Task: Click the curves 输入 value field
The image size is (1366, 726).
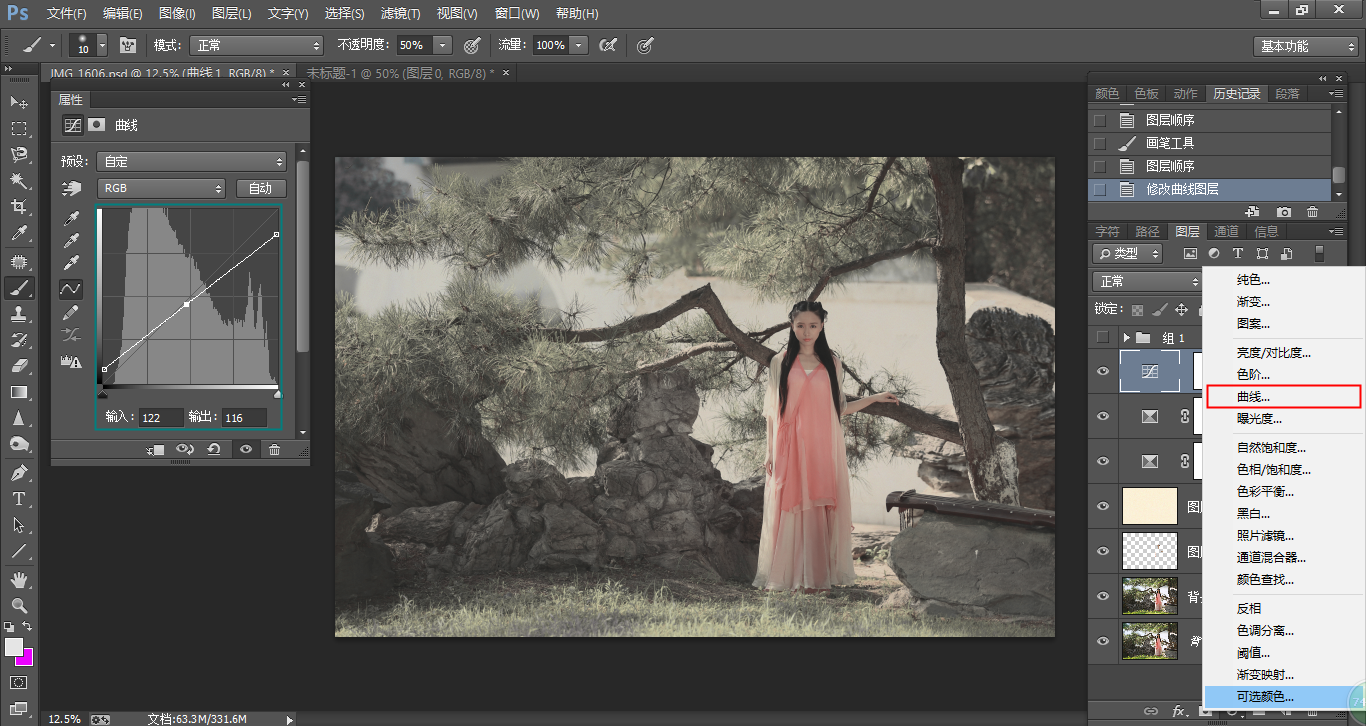Action: [162, 417]
